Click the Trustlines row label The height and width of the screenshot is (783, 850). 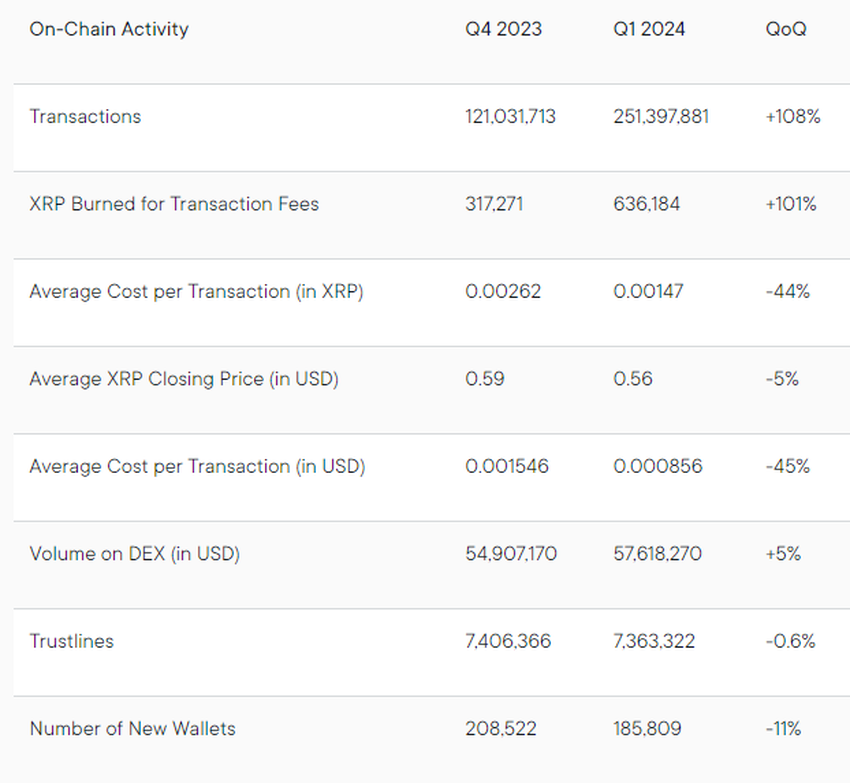click(x=72, y=641)
